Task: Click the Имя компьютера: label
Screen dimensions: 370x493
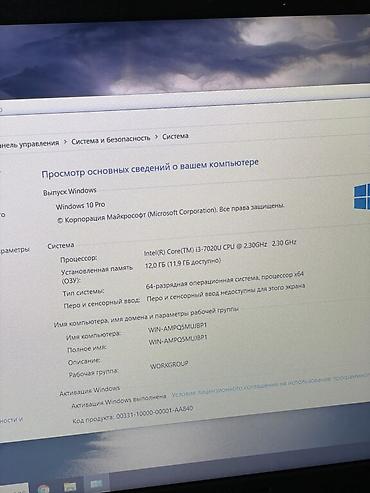Action: click(x=94, y=336)
